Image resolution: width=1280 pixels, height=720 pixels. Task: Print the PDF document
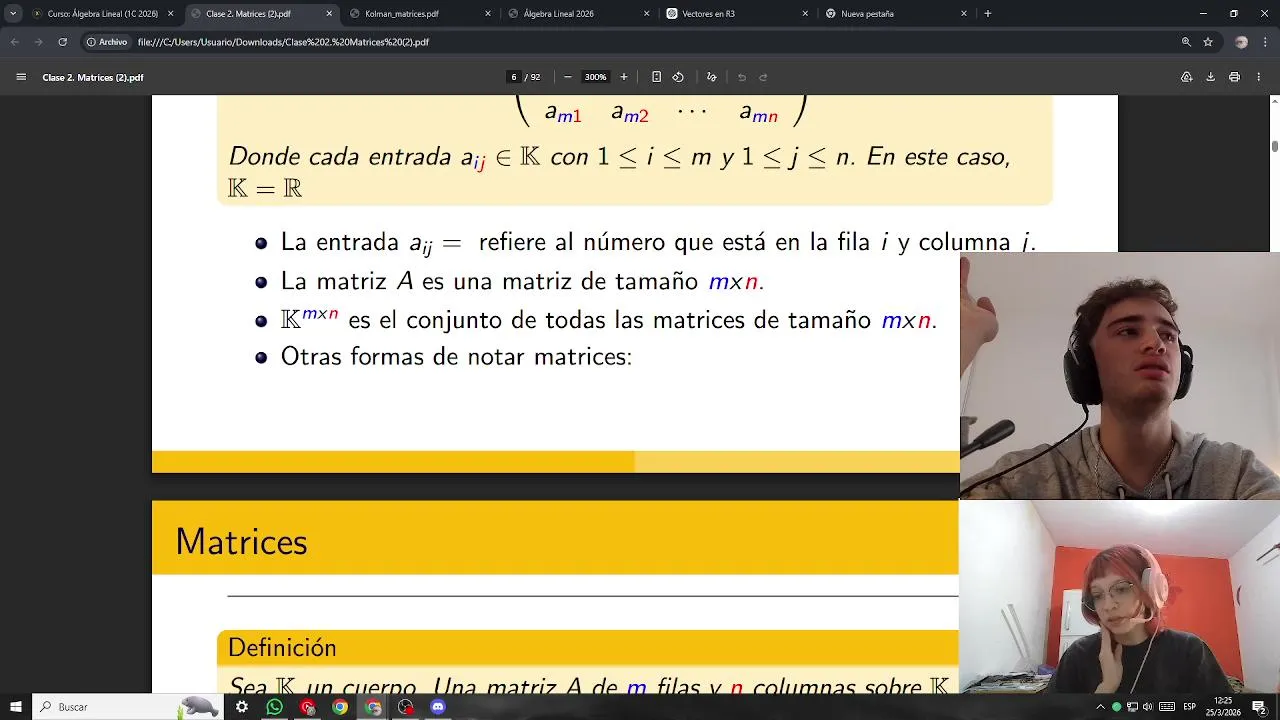[x=1234, y=77]
